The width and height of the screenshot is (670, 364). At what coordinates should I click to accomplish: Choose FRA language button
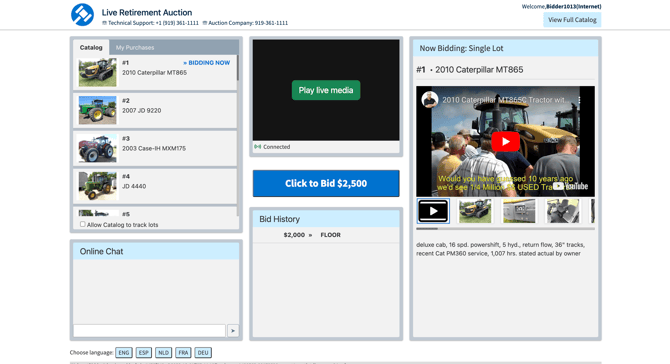point(183,352)
